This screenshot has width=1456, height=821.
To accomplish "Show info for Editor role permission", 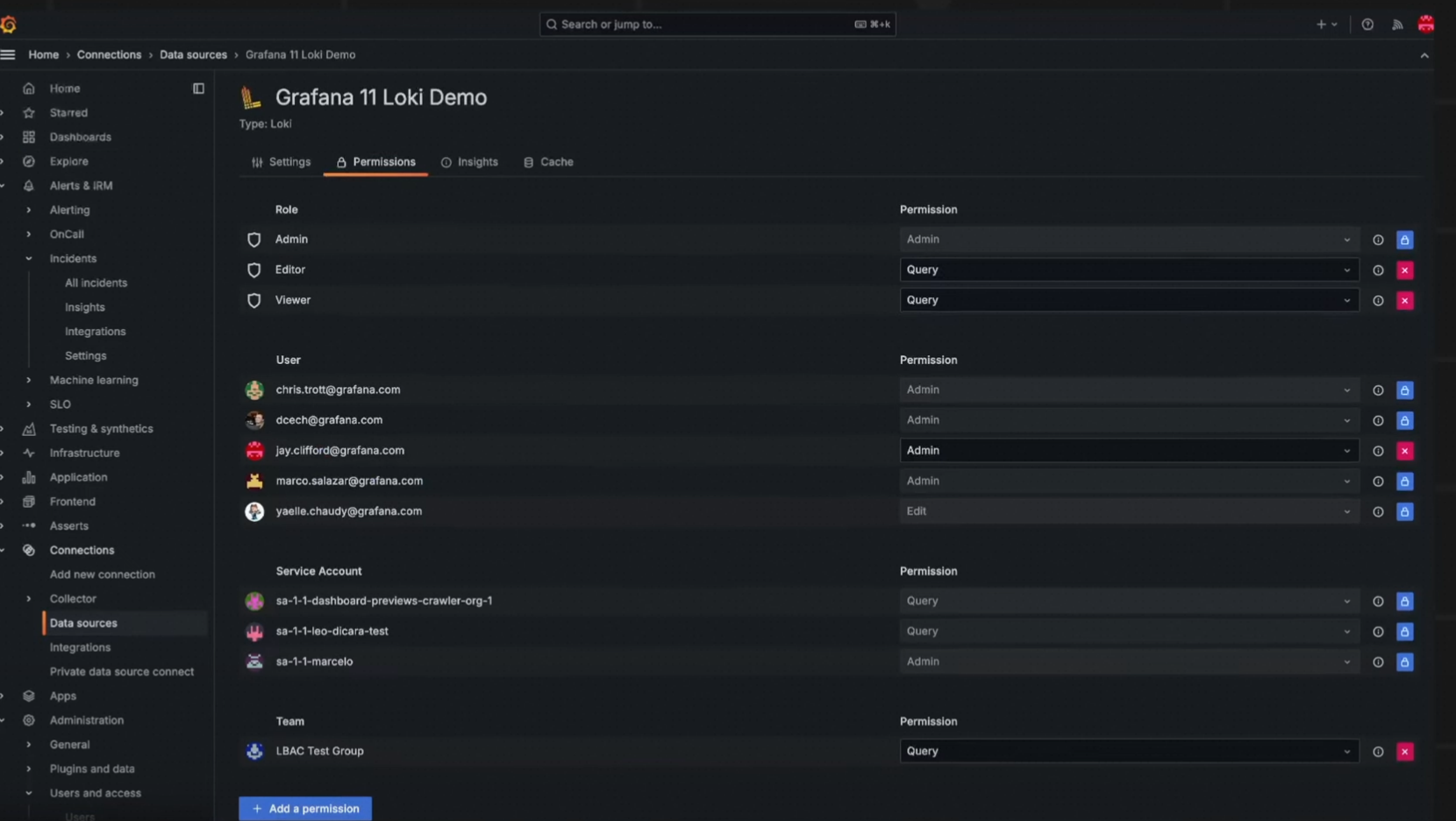I will pos(1378,270).
